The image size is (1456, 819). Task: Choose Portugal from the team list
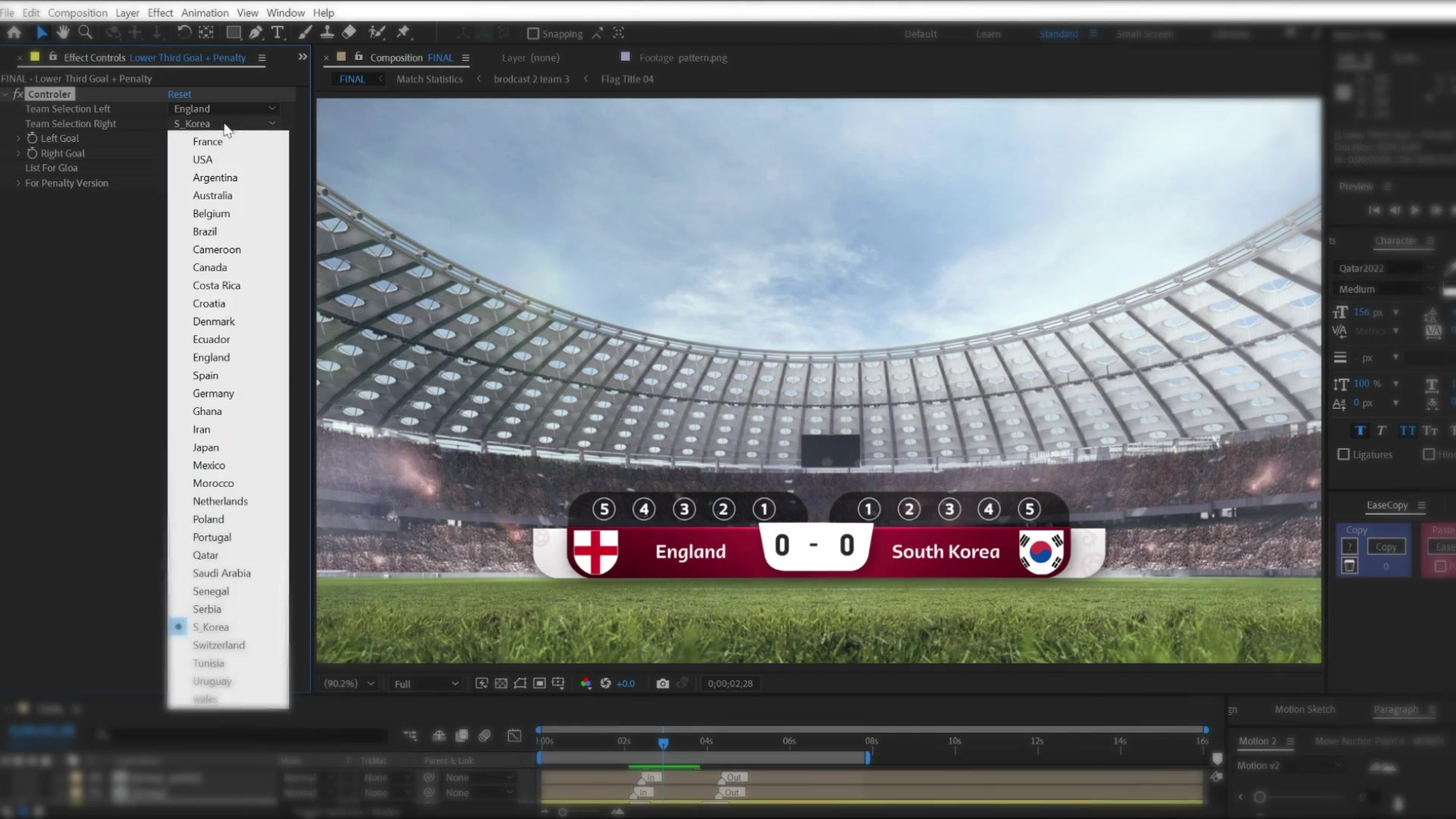tap(212, 537)
